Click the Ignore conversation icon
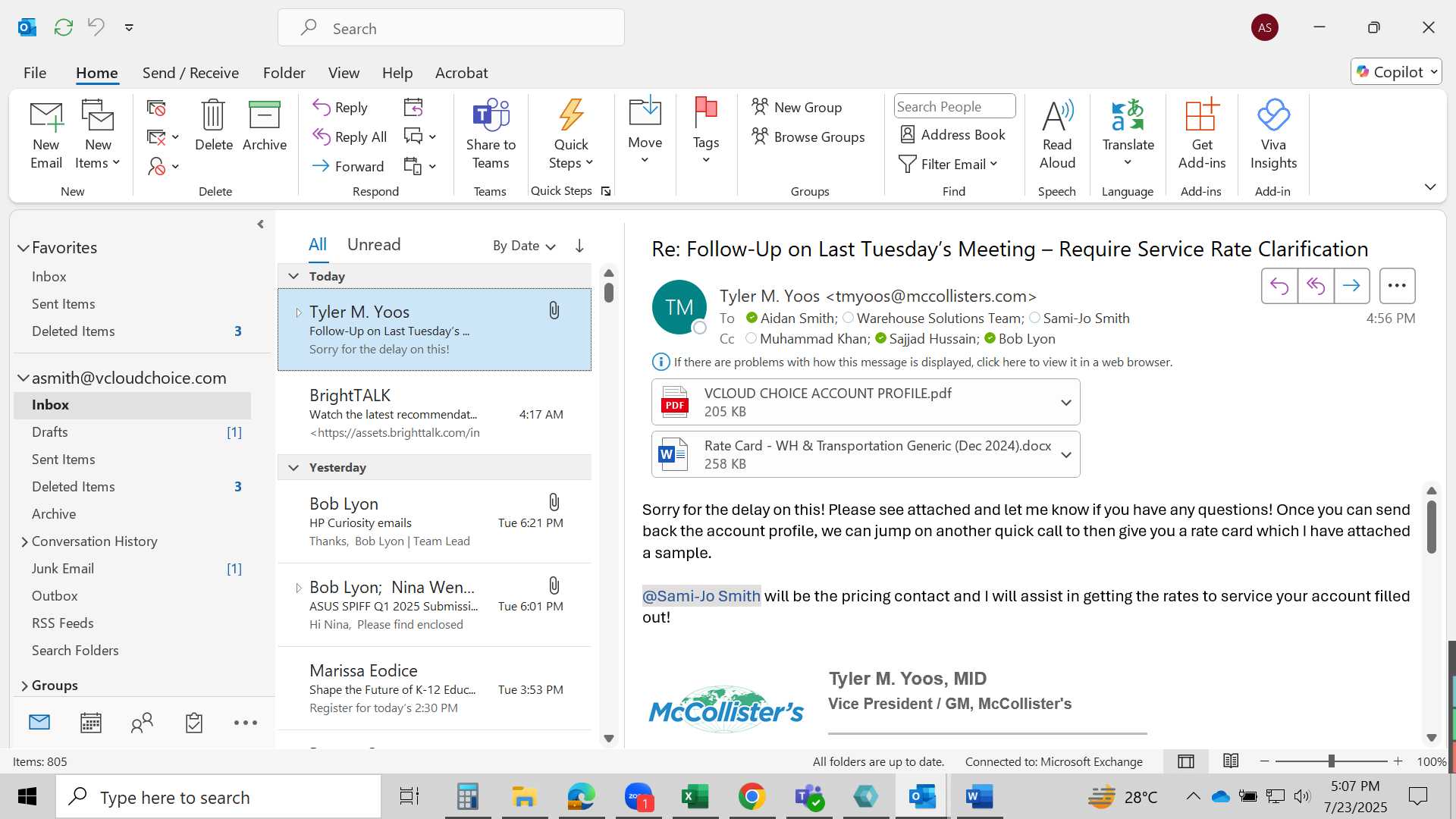The width and height of the screenshot is (1456, 819). tap(156, 108)
